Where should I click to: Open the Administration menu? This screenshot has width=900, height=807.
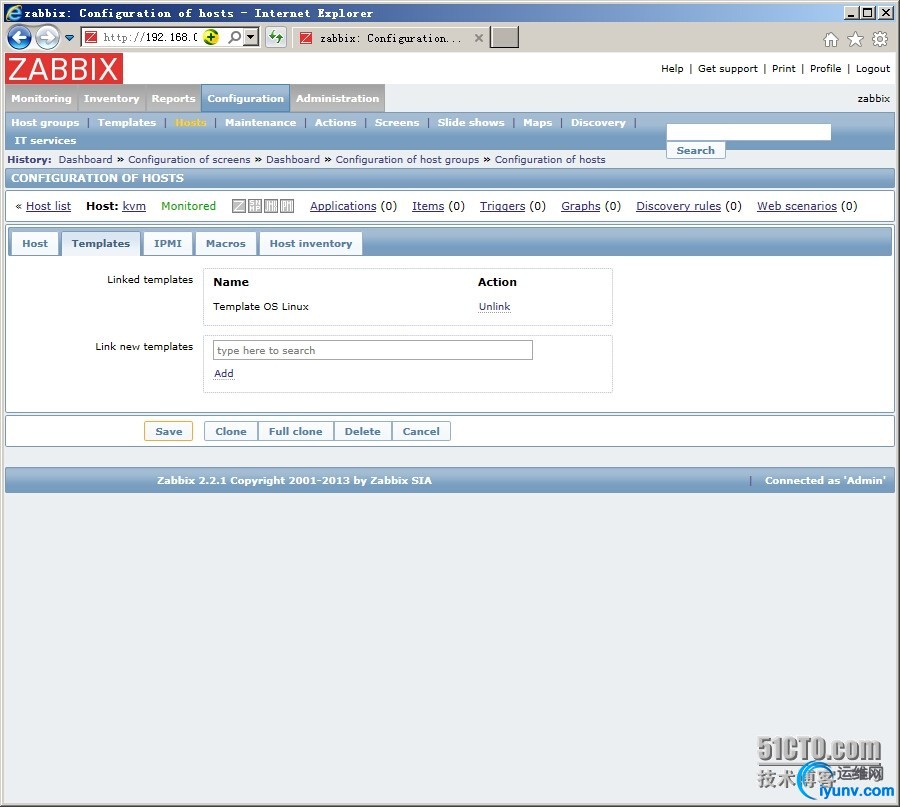[338, 98]
